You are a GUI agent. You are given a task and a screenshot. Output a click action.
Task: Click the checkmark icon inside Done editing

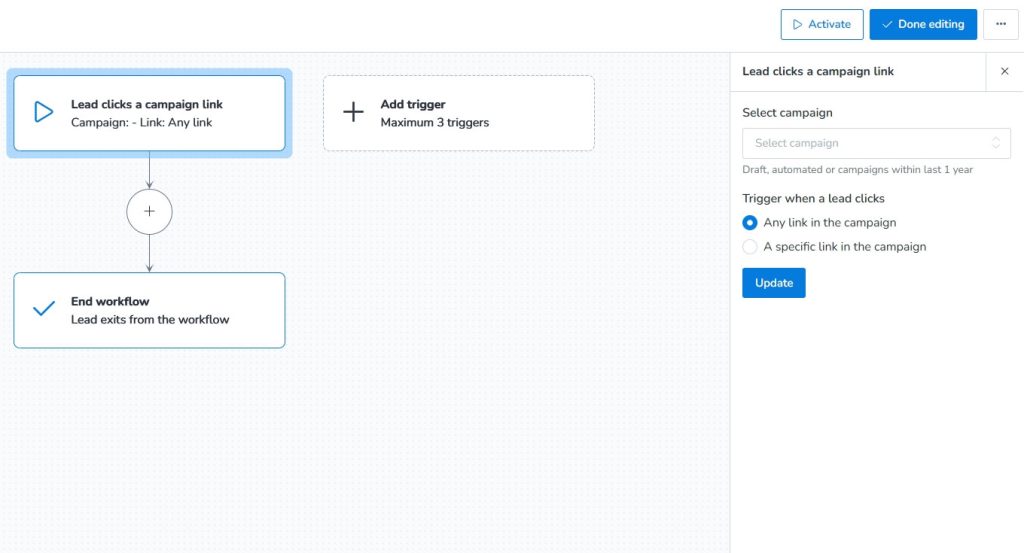coord(887,24)
